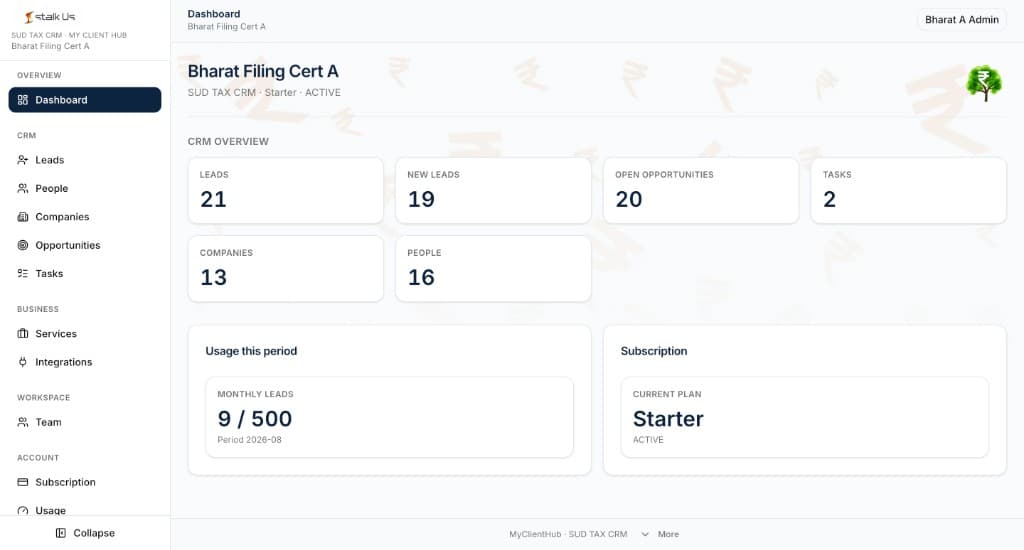Open the Usage menu item
The width and height of the screenshot is (1024, 550).
pos(85,510)
